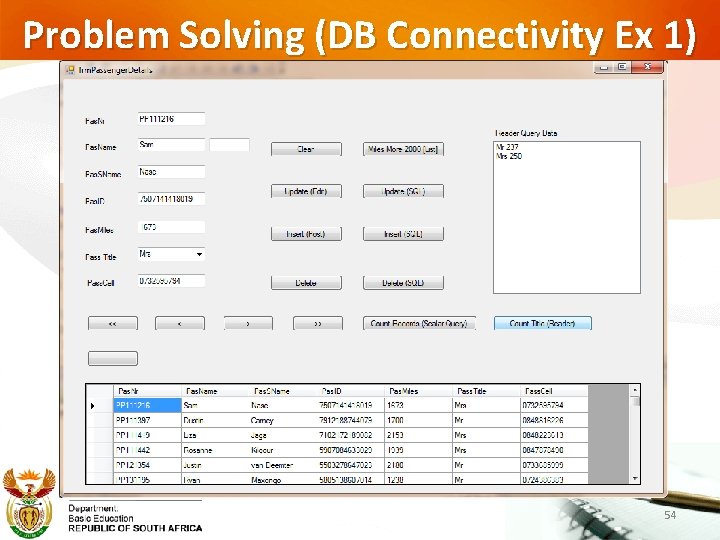The width and height of the screenshot is (720, 540).
Task: Click the van Deemter surname cell
Action: click(283, 465)
